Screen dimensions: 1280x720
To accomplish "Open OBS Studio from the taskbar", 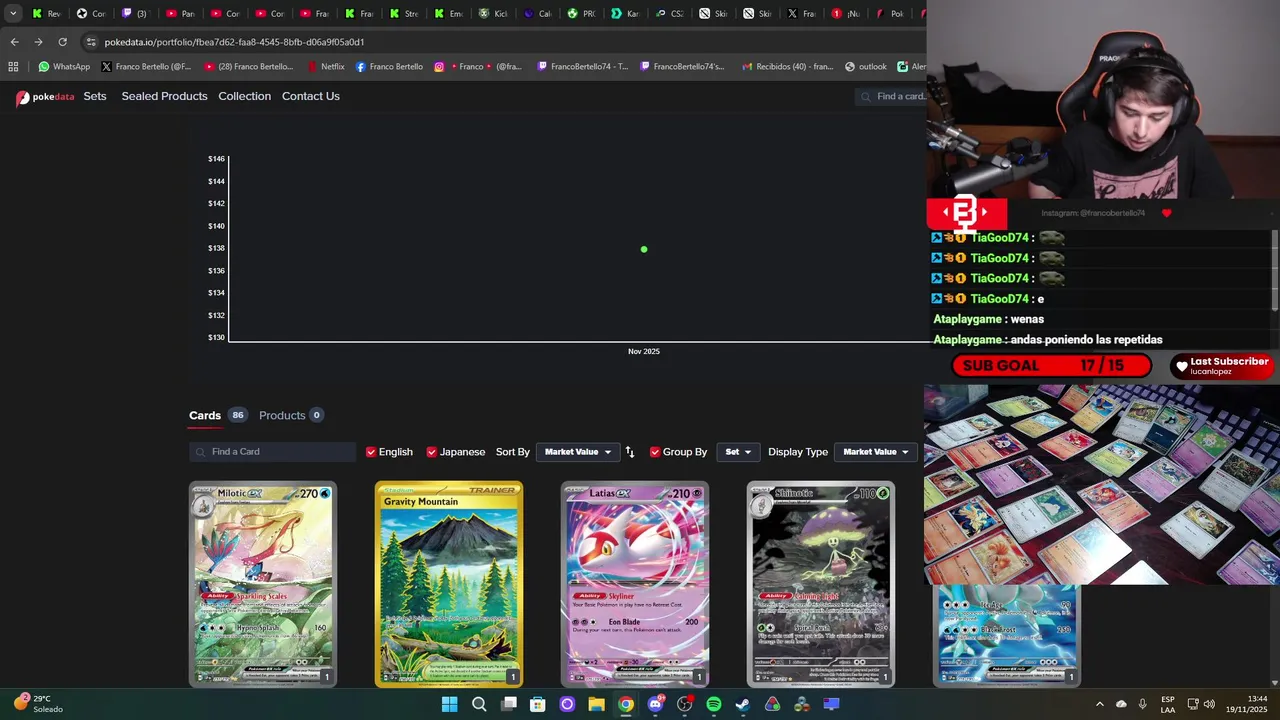I will coord(685,704).
